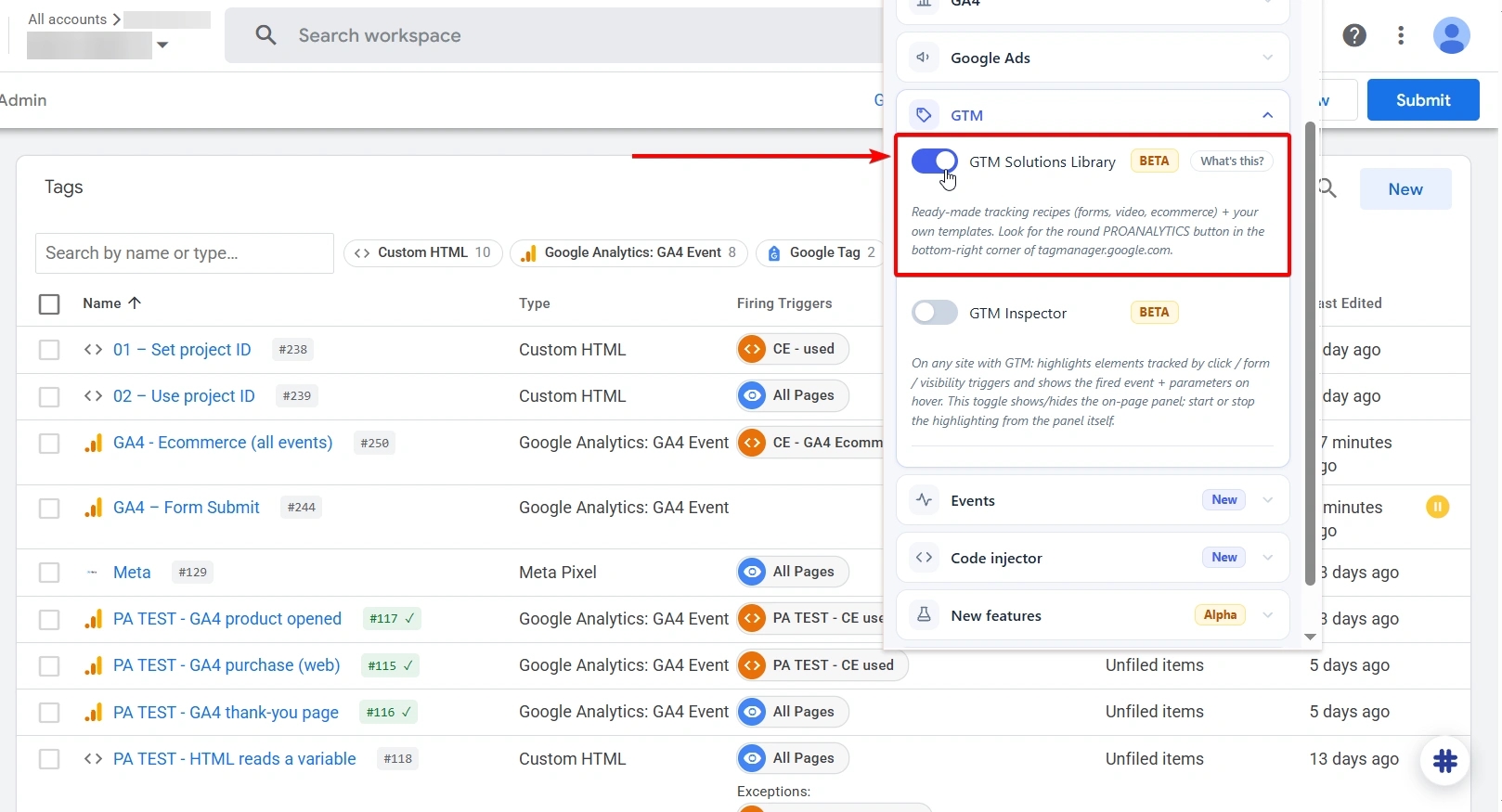Filter tags by Custom HTML chip
The width and height of the screenshot is (1502, 812).
tap(423, 252)
